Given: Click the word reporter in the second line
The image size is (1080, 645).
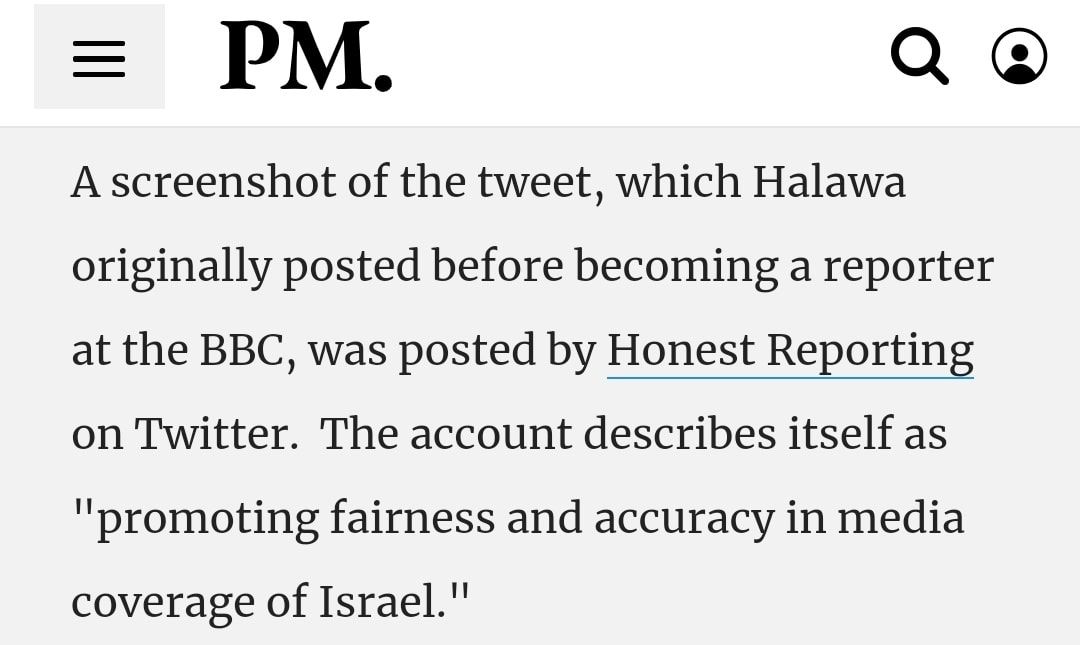Looking at the screenshot, I should pos(908,267).
